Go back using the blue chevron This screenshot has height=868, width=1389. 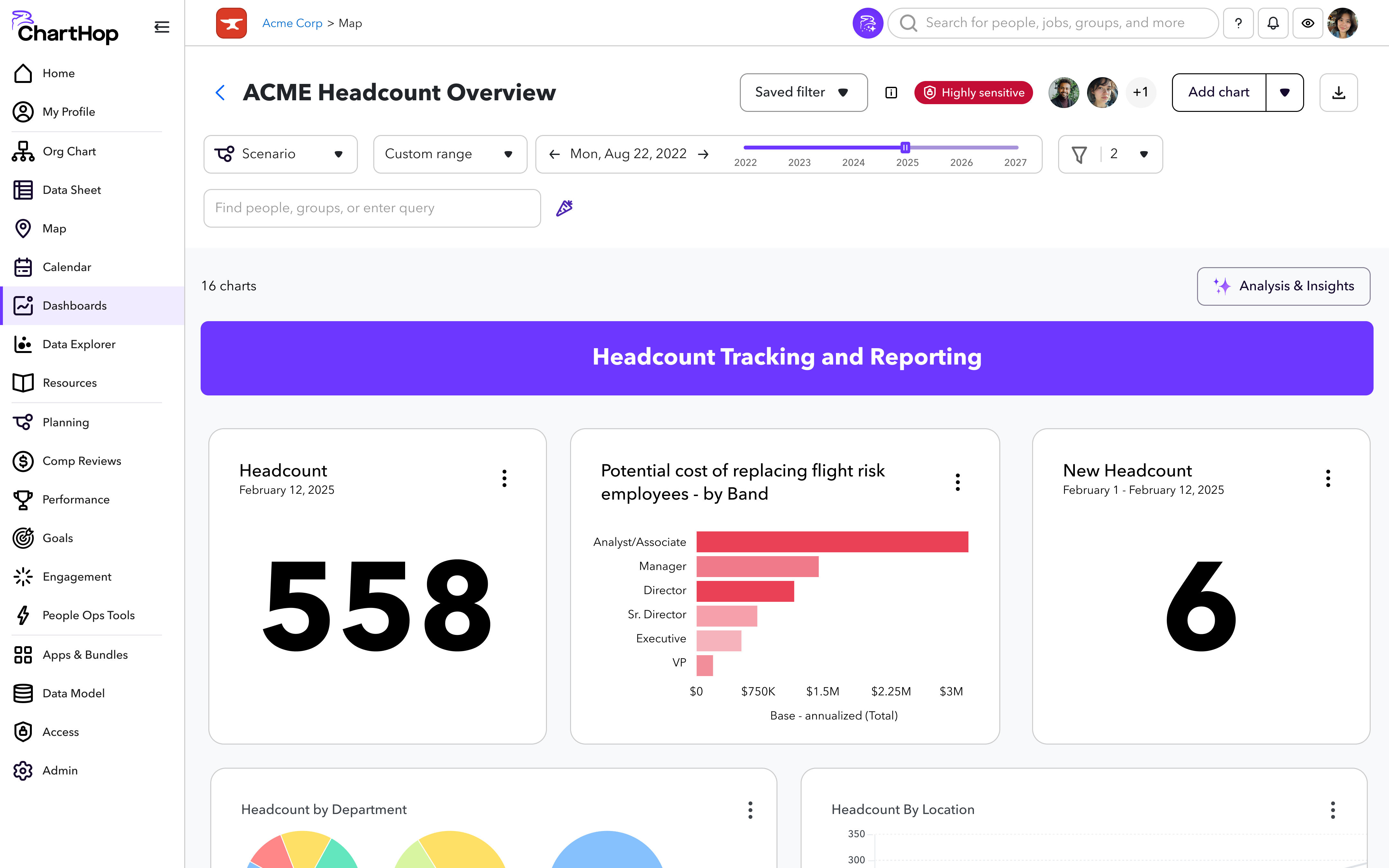[x=220, y=93]
